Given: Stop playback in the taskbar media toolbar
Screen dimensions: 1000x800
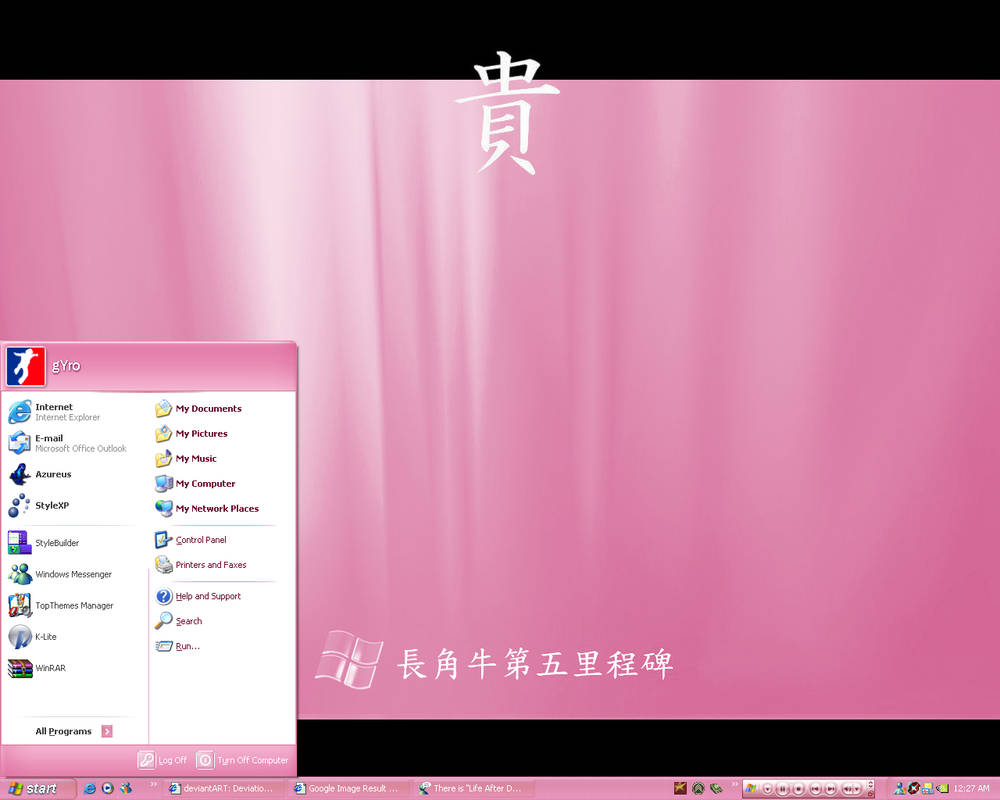Looking at the screenshot, I should (x=799, y=788).
